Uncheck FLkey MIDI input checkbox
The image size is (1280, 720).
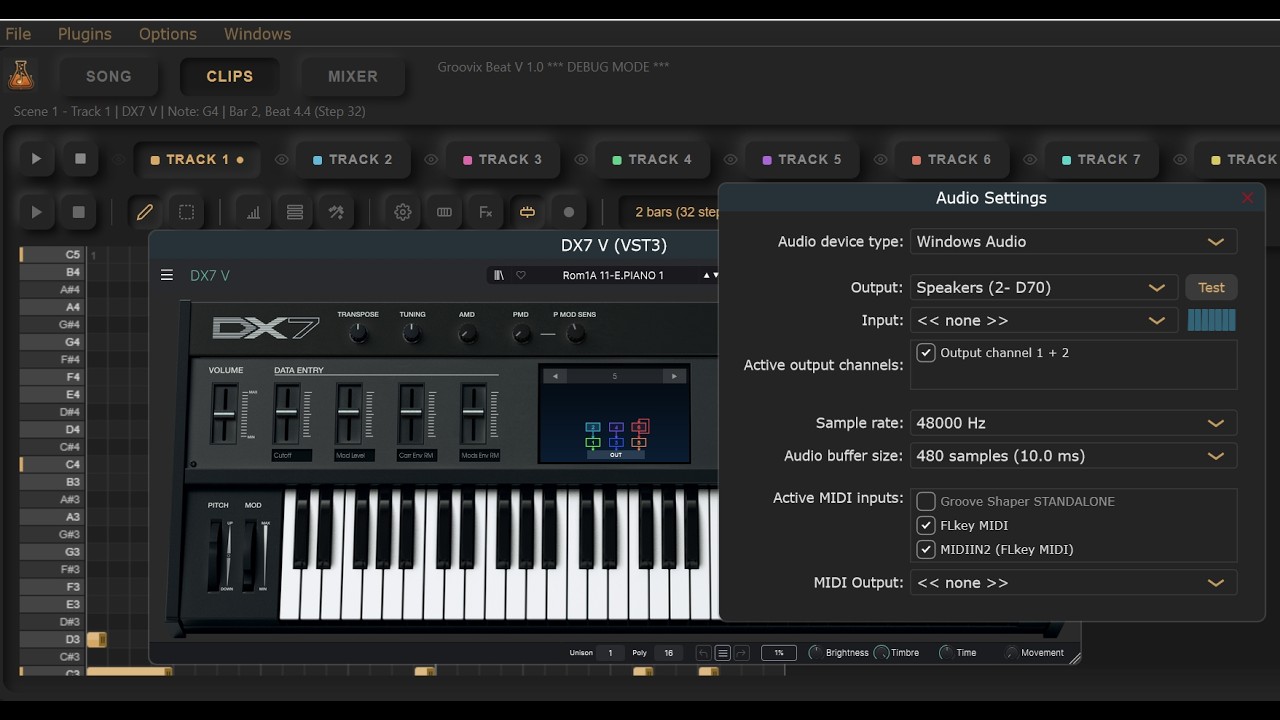point(926,526)
